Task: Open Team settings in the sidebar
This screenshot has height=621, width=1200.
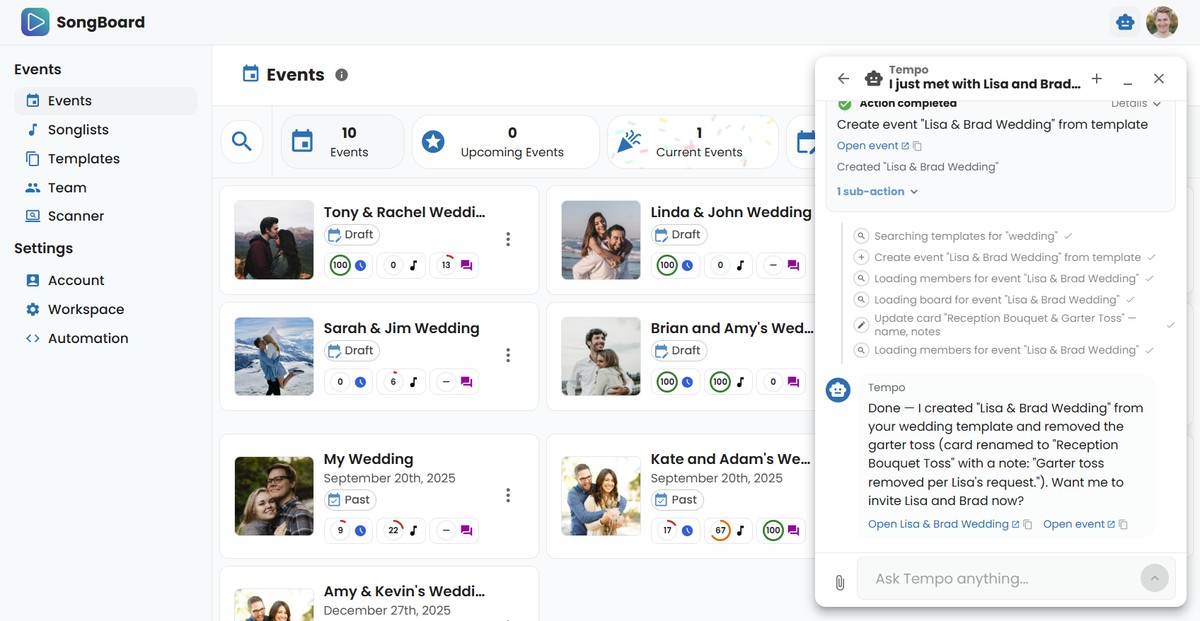Action: (x=66, y=187)
